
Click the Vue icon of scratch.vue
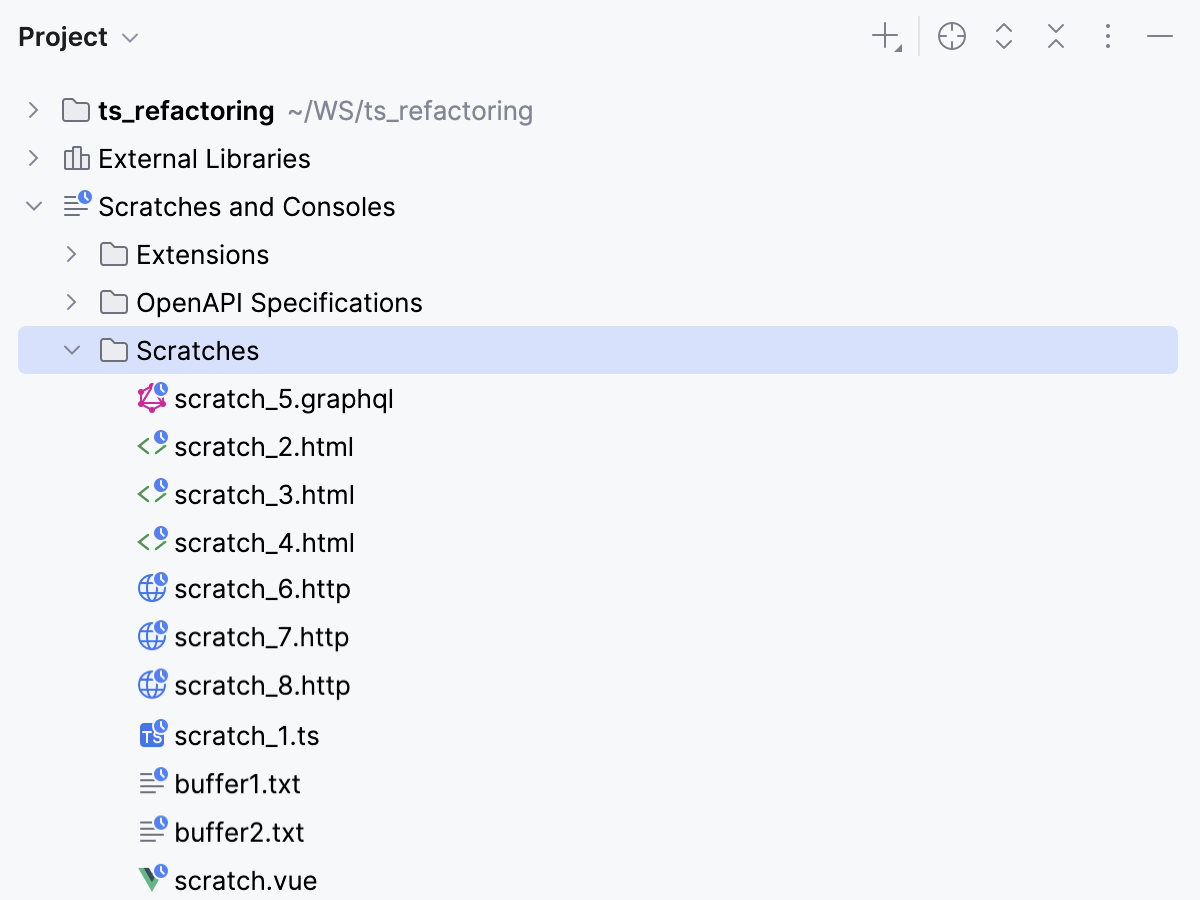point(152,879)
